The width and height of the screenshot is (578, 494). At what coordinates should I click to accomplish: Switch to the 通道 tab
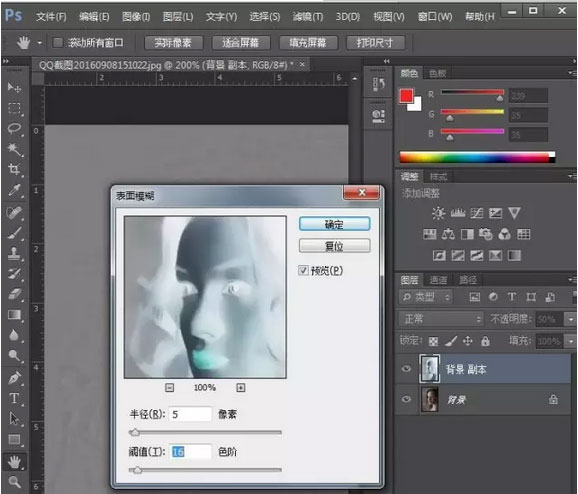click(x=438, y=280)
